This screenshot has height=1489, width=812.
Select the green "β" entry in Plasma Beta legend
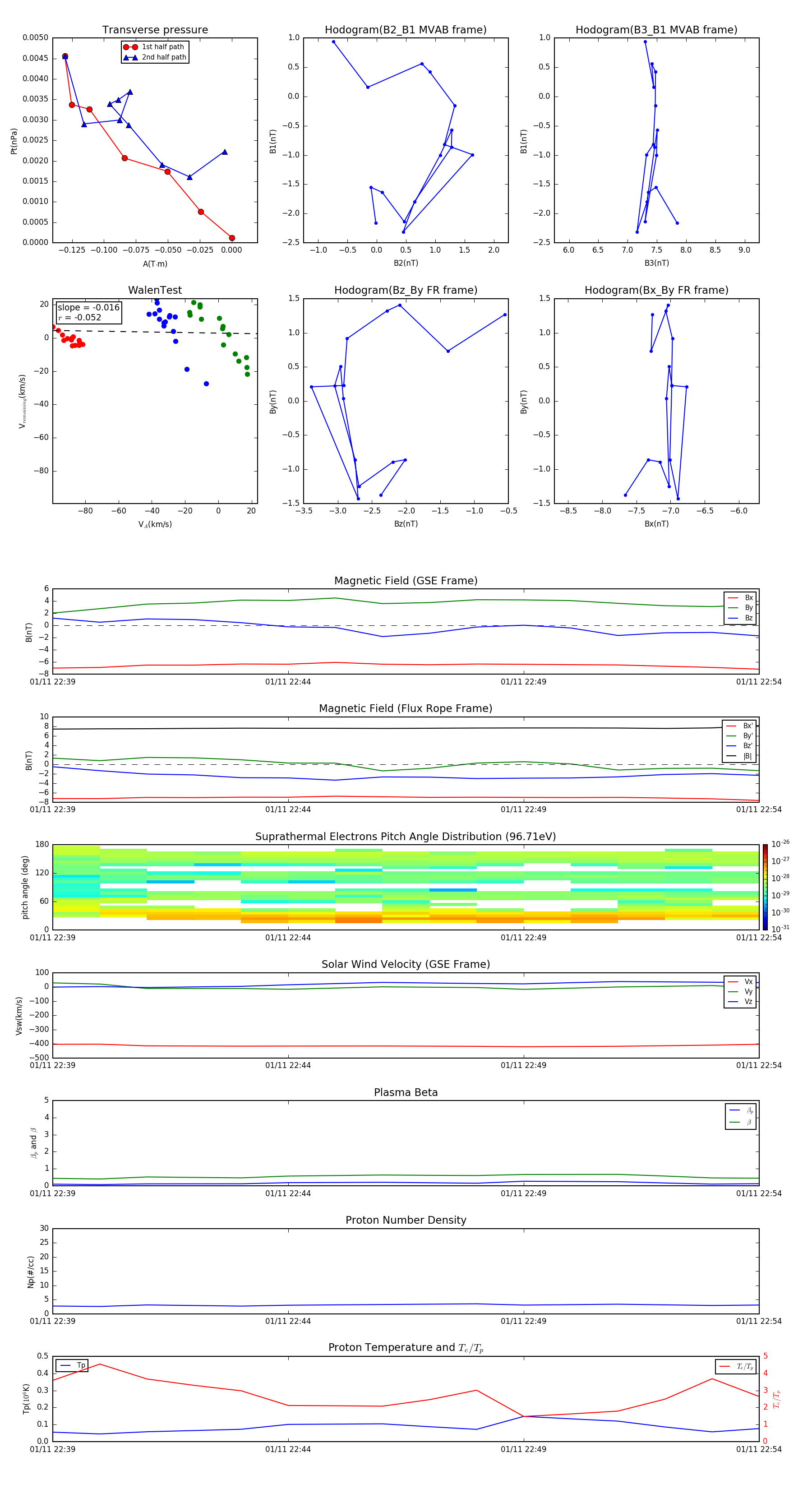point(741,1122)
